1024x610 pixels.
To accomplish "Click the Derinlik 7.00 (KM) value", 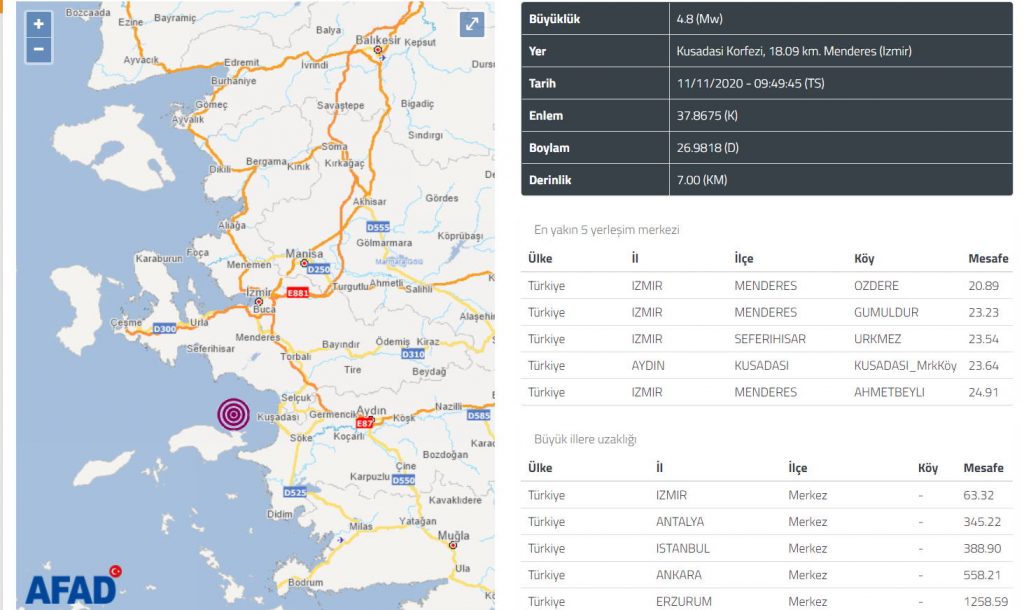I will click(703, 180).
